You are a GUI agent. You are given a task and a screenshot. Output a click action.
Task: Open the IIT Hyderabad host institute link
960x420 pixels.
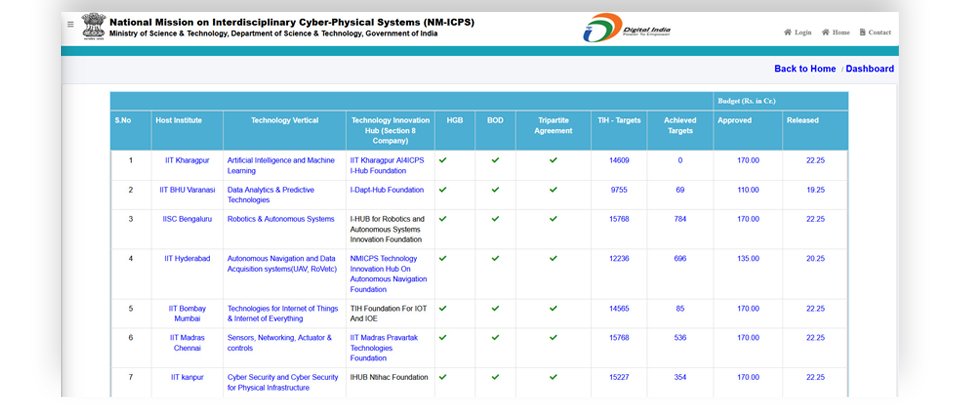point(187,258)
